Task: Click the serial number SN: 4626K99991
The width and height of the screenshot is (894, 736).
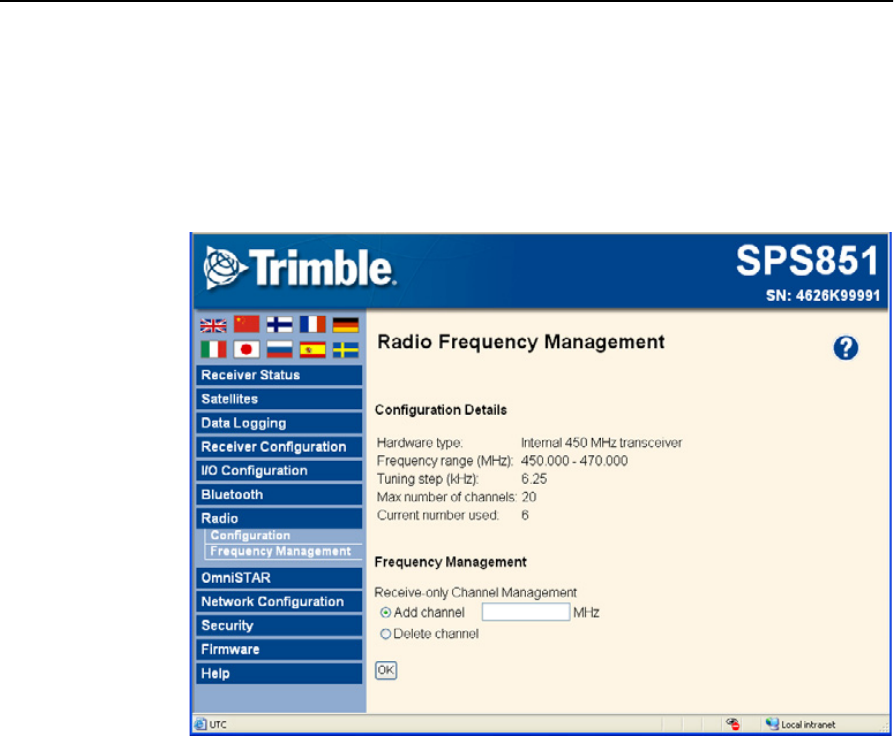Action: (823, 296)
